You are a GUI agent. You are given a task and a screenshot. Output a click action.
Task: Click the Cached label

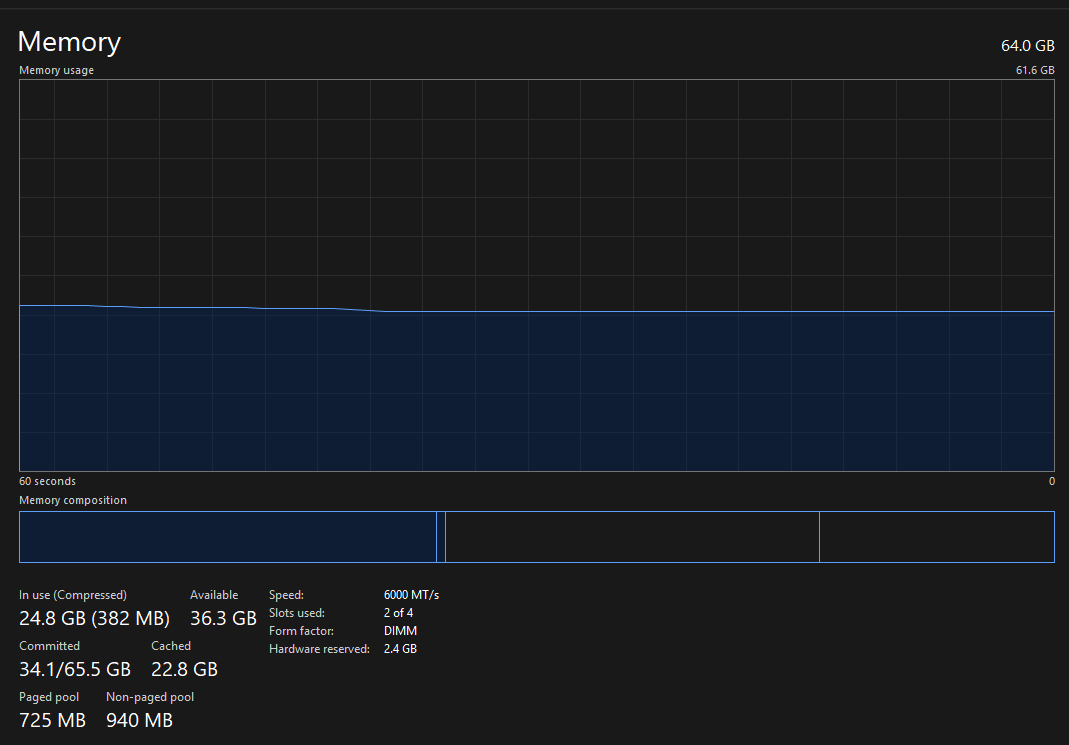coord(171,645)
